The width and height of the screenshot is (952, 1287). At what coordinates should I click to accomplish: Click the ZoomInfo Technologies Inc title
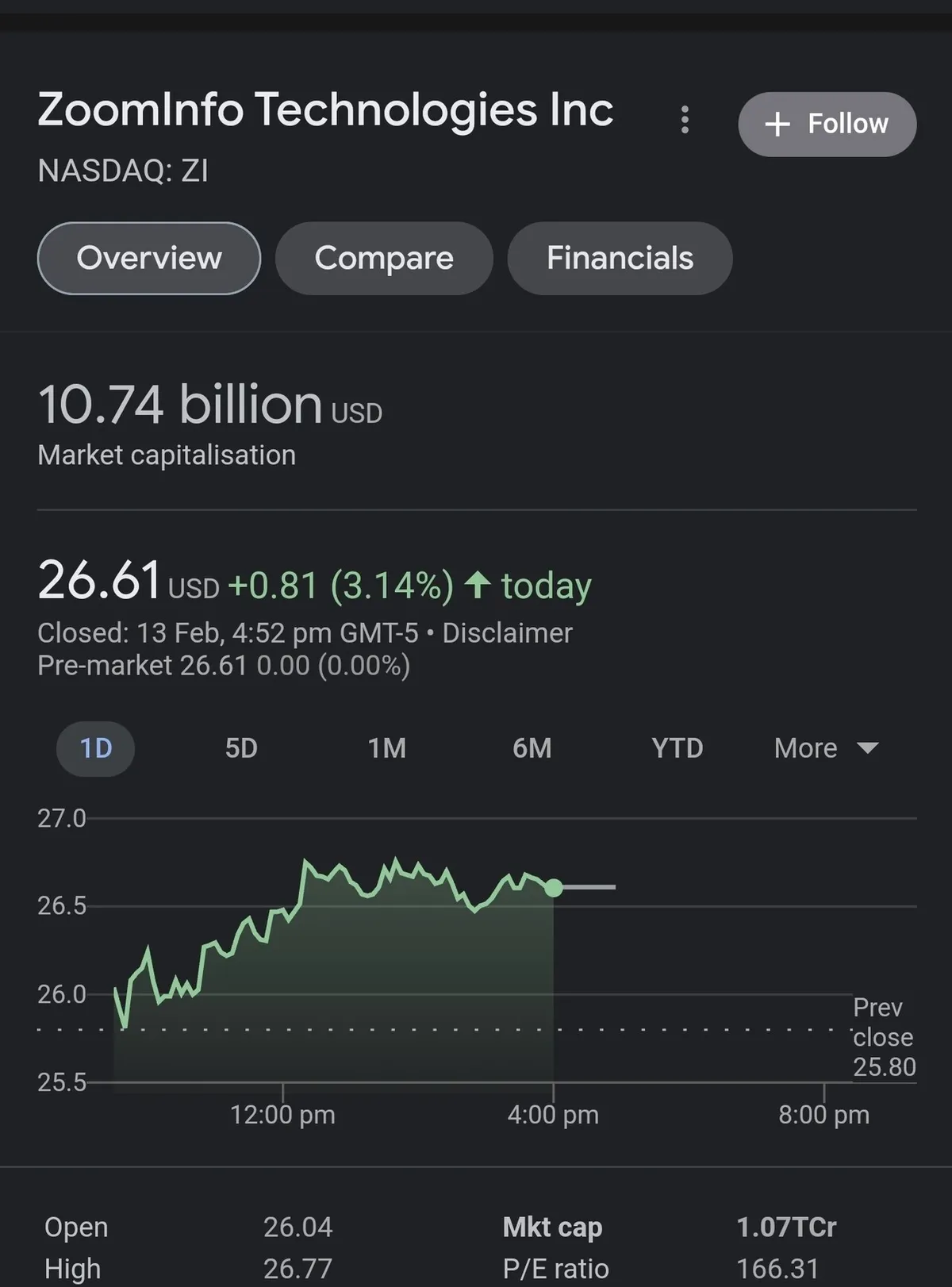coord(325,109)
